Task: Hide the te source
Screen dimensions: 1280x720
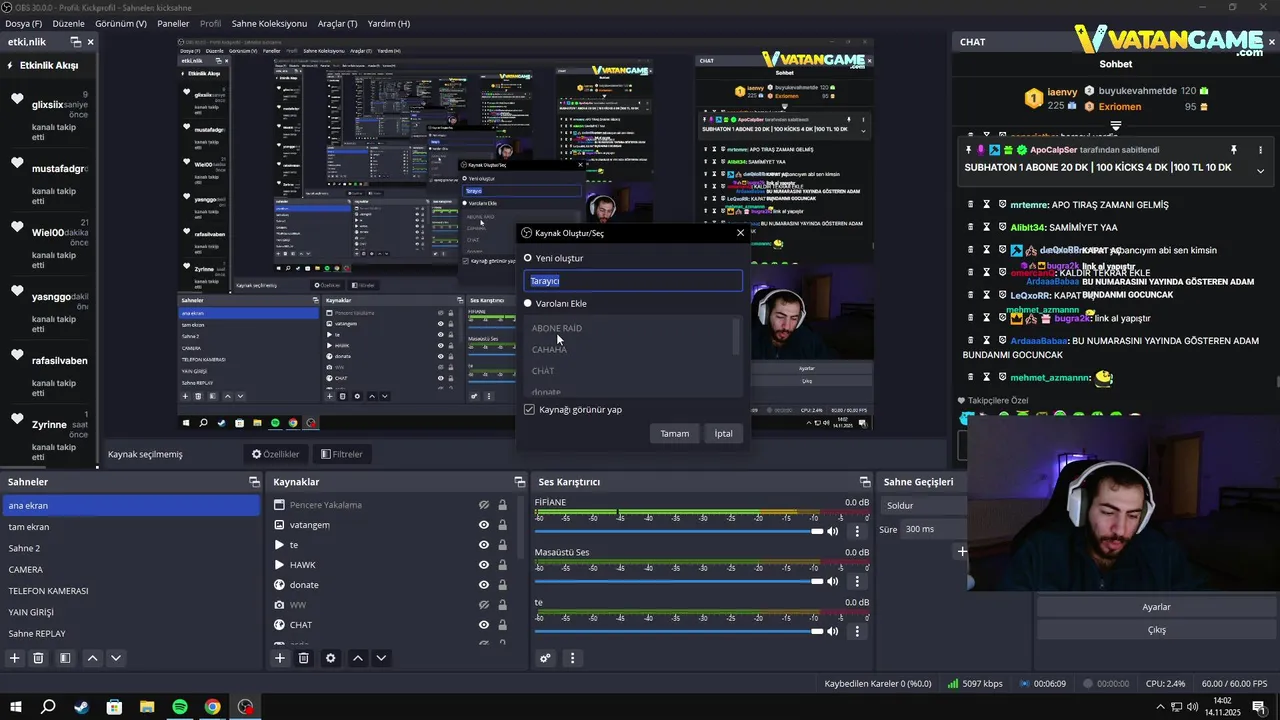Action: pyautogui.click(x=484, y=545)
